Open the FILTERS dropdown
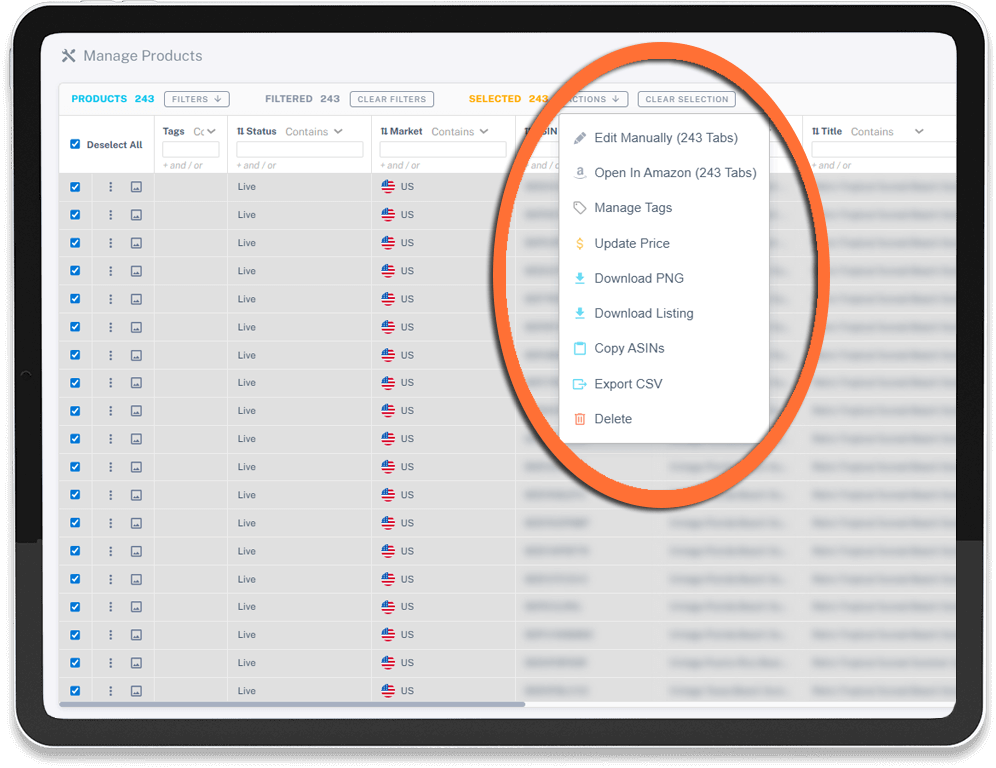This screenshot has height=768, width=996. pyautogui.click(x=197, y=99)
